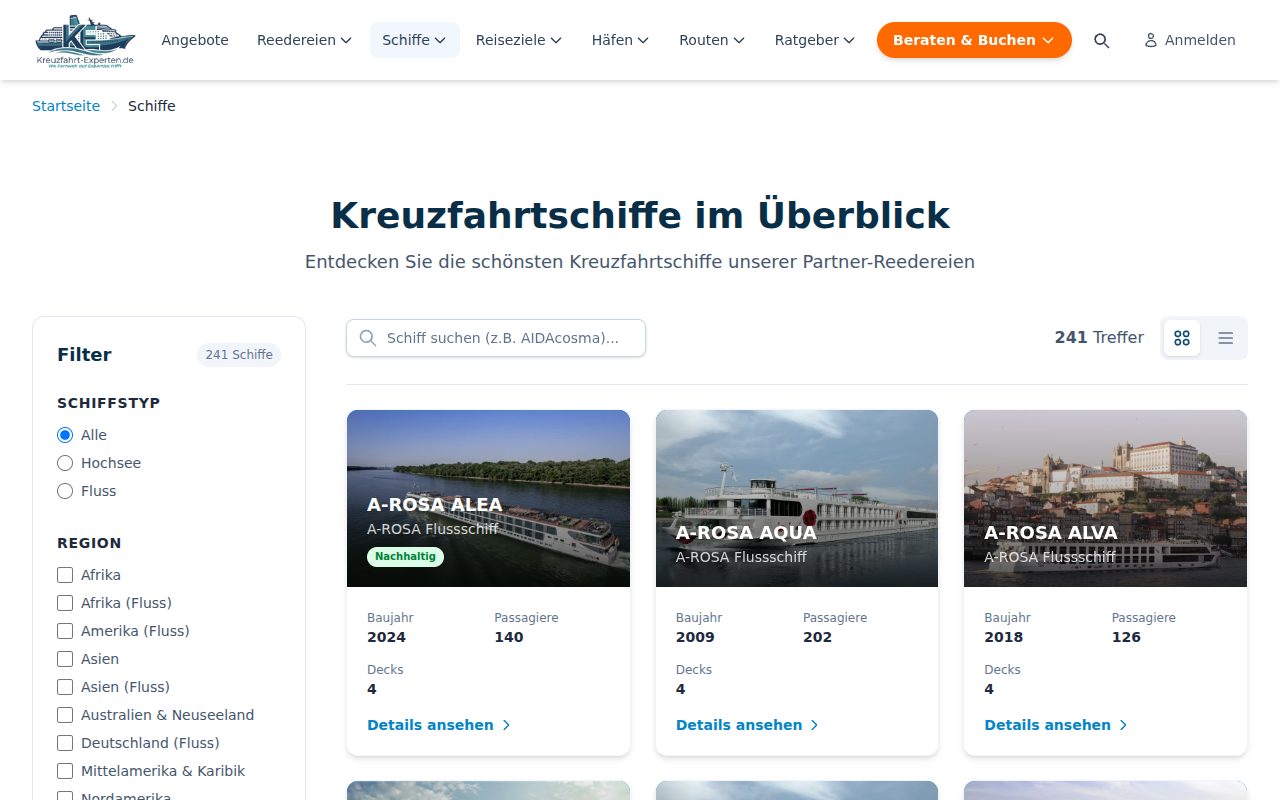1280x800 pixels.
Task: Click the 241 Treffer results count
Action: click(x=1099, y=338)
